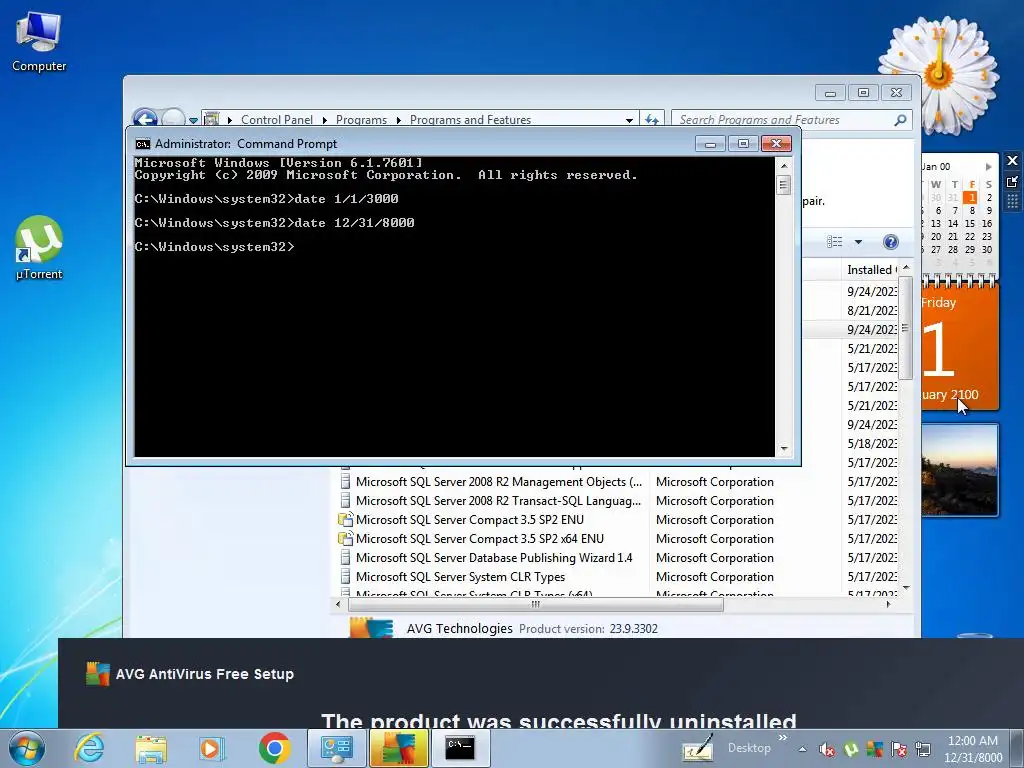Open the recent pages dropdown next to Back

tap(193, 120)
